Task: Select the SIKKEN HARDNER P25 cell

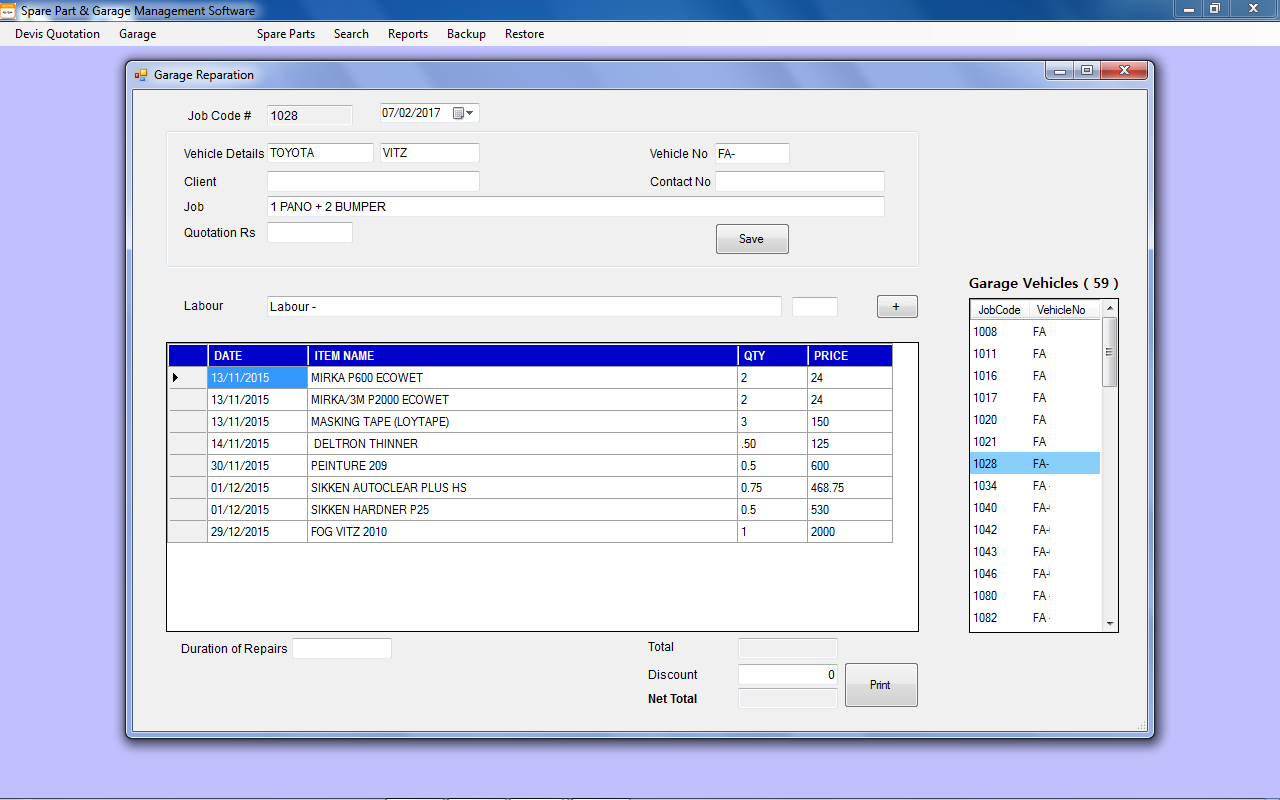Action: (x=522, y=510)
